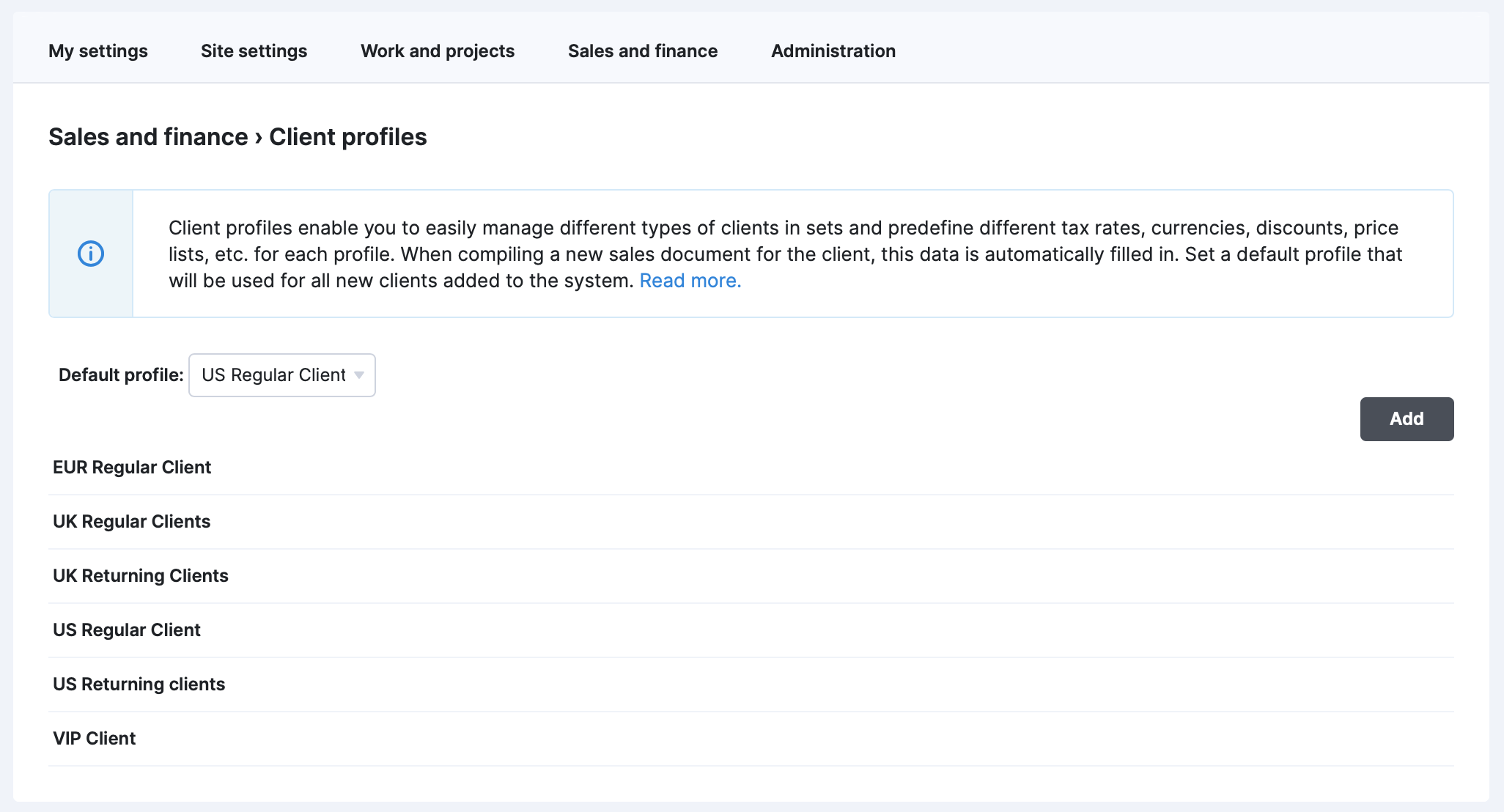Open the My settings tab
Image resolution: width=1504 pixels, height=812 pixels.
tap(98, 51)
